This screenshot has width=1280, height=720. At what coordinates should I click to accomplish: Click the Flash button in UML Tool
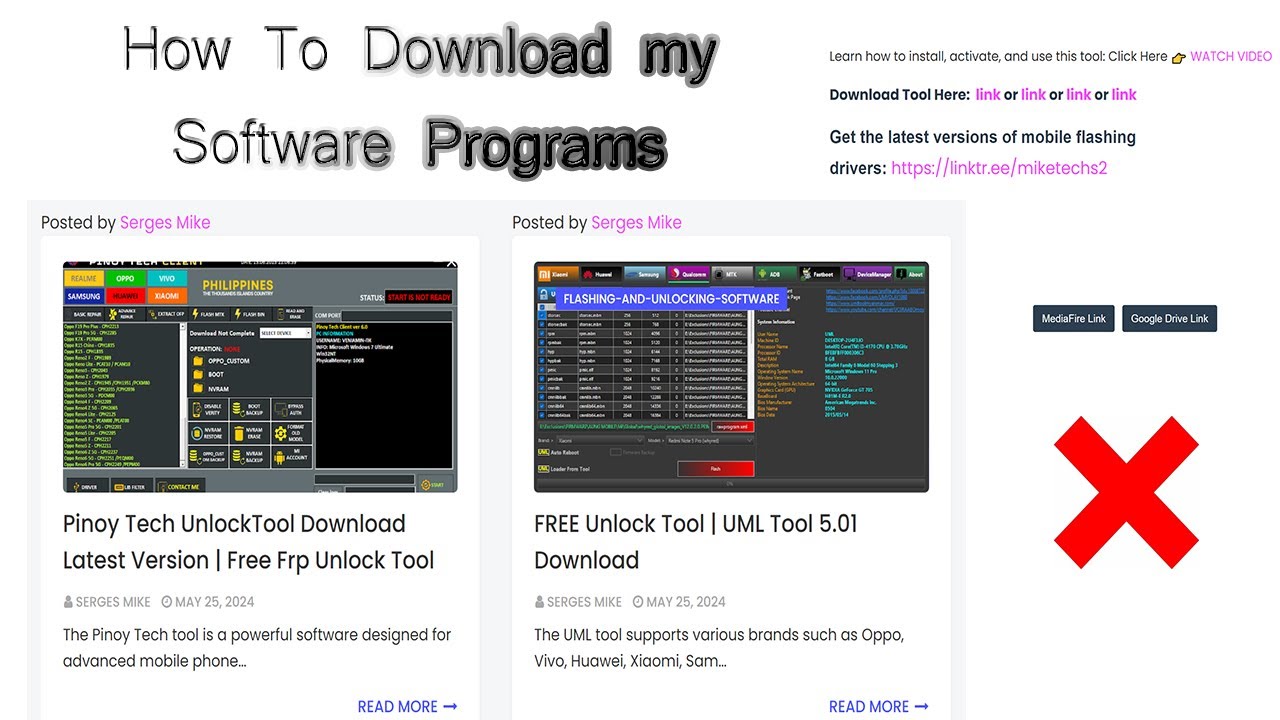pos(716,468)
